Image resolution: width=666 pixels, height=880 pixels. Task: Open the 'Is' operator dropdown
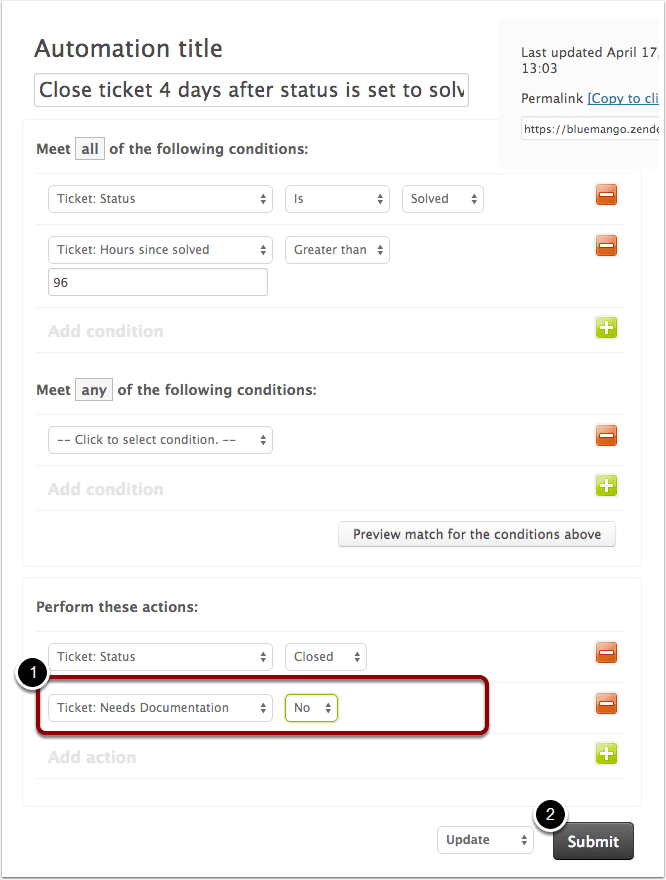point(337,199)
